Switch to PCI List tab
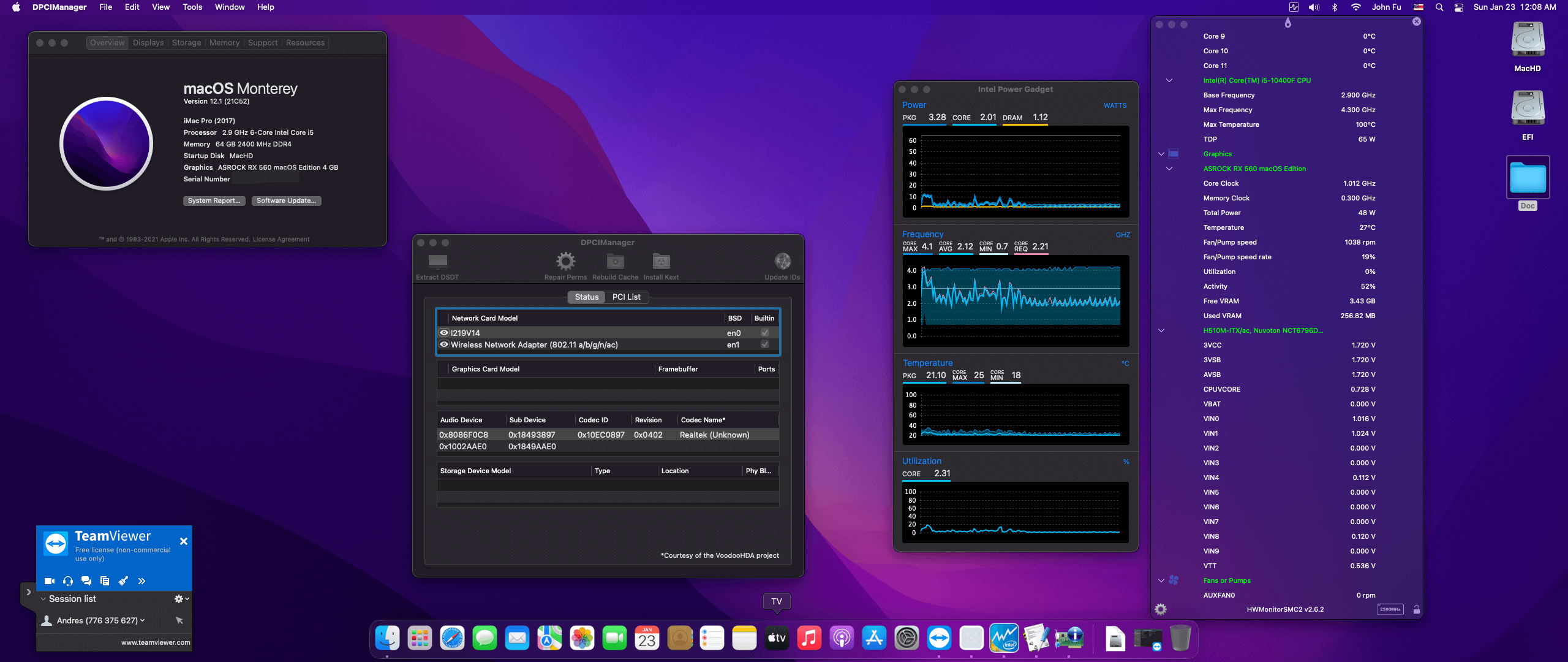Viewport: 1568px width, 662px height. 627,297
